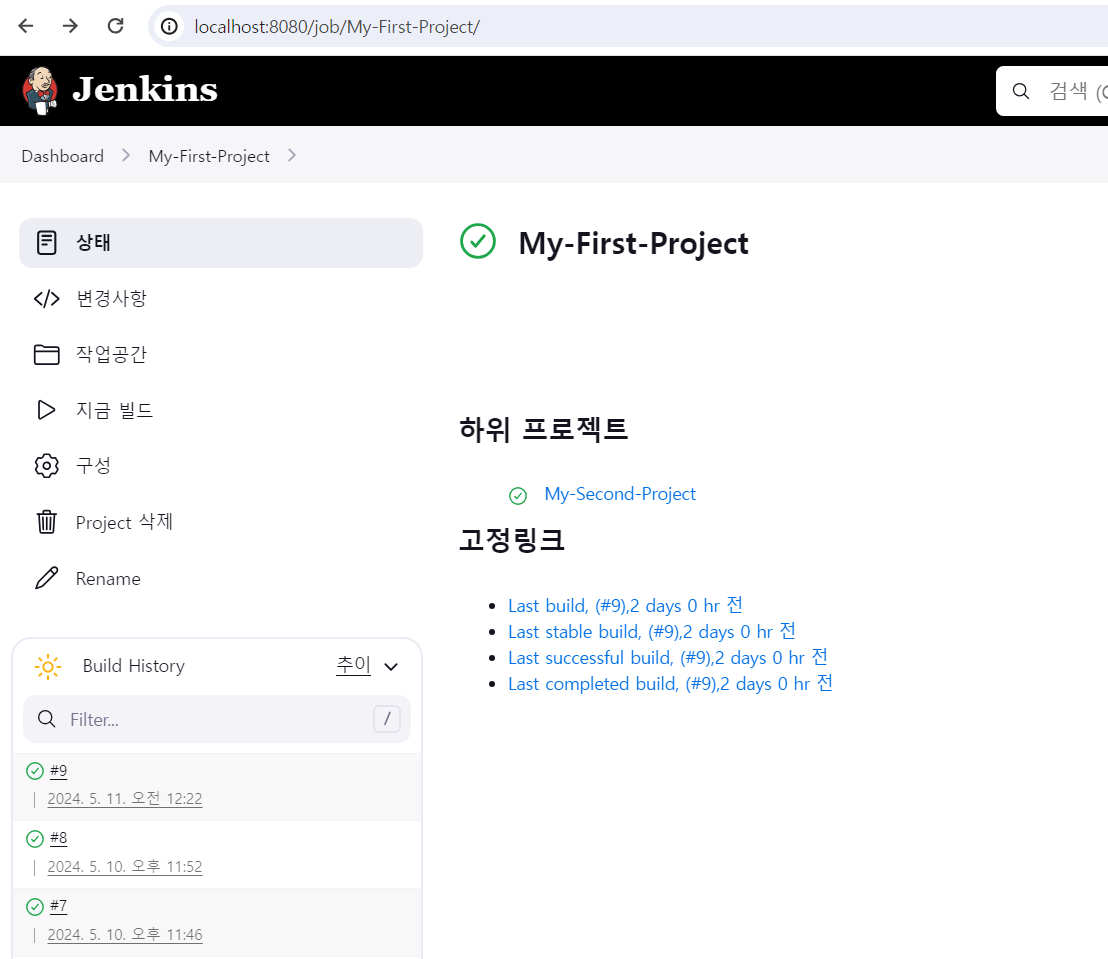
Task: Click the Jenkins 검색 search field
Action: [1052, 90]
